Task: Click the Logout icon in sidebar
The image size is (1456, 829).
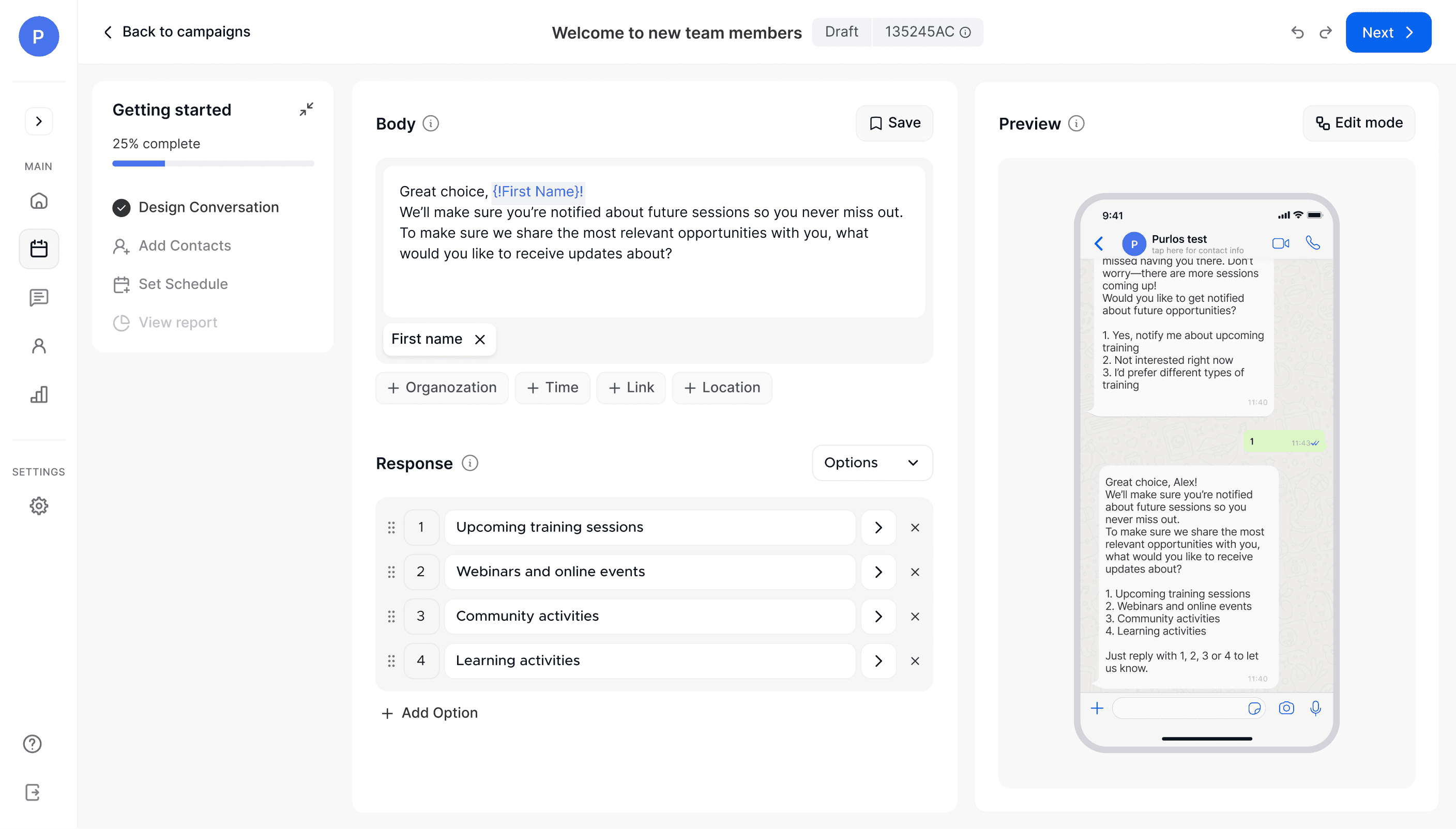Action: pyautogui.click(x=33, y=792)
